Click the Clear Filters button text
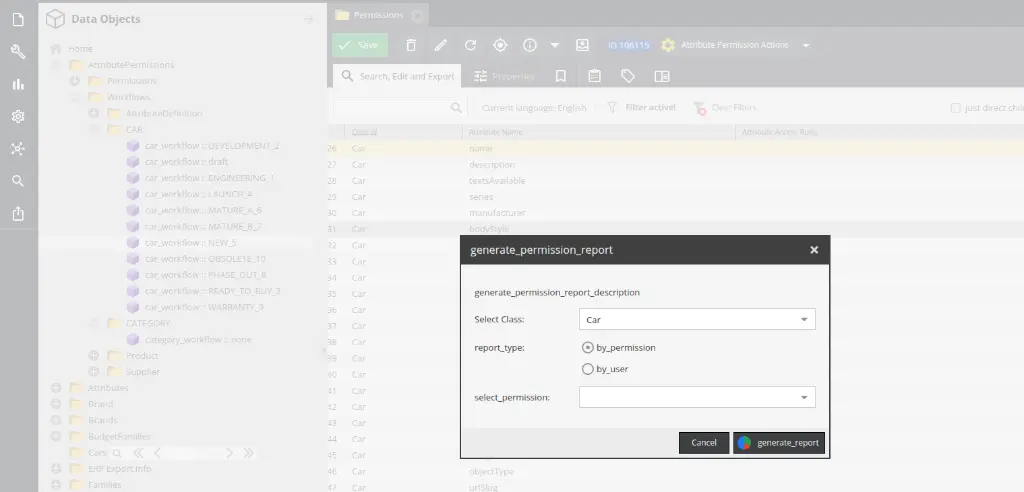1024x492 pixels. pyautogui.click(x=733, y=108)
